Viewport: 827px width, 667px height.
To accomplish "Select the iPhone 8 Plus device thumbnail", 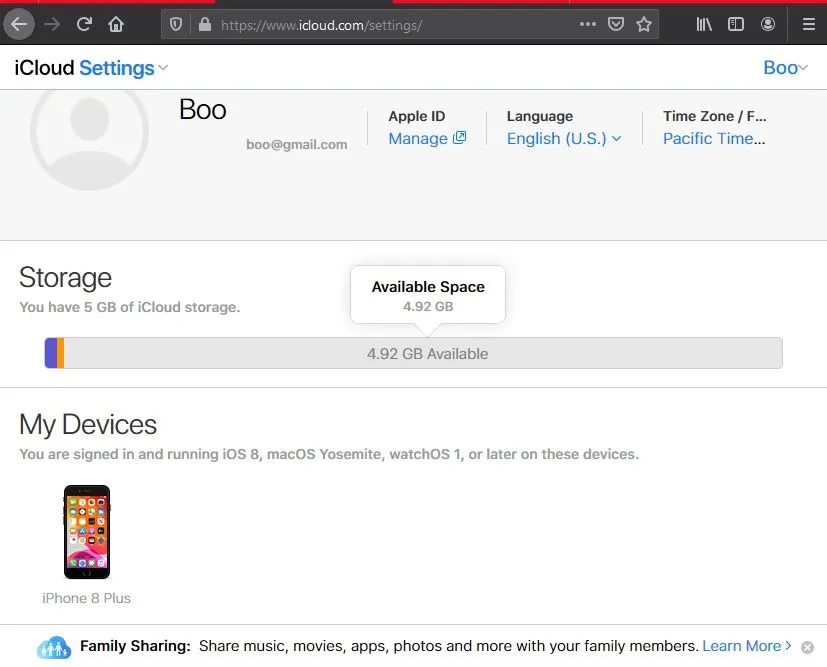I will click(x=87, y=532).
